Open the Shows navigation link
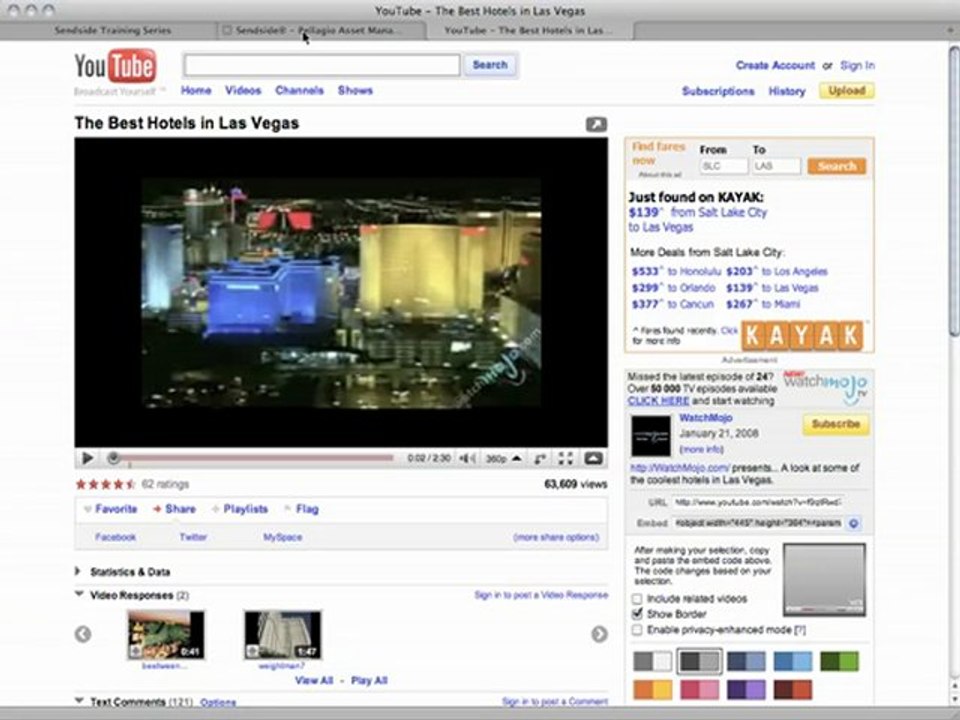The image size is (960, 720). click(355, 91)
